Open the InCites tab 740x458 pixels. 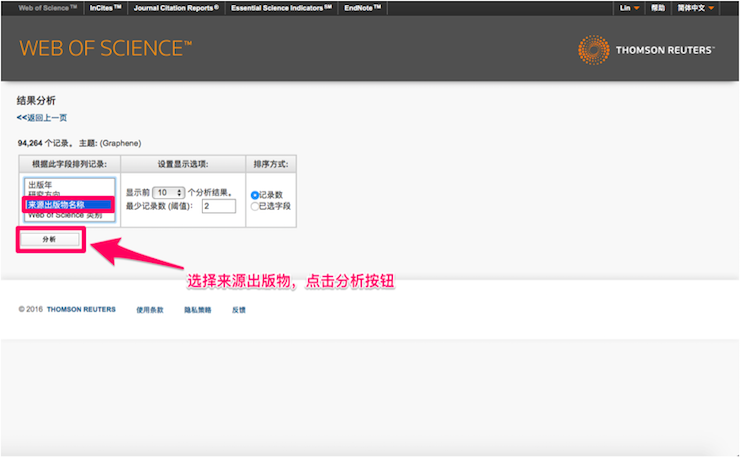[x=106, y=8]
